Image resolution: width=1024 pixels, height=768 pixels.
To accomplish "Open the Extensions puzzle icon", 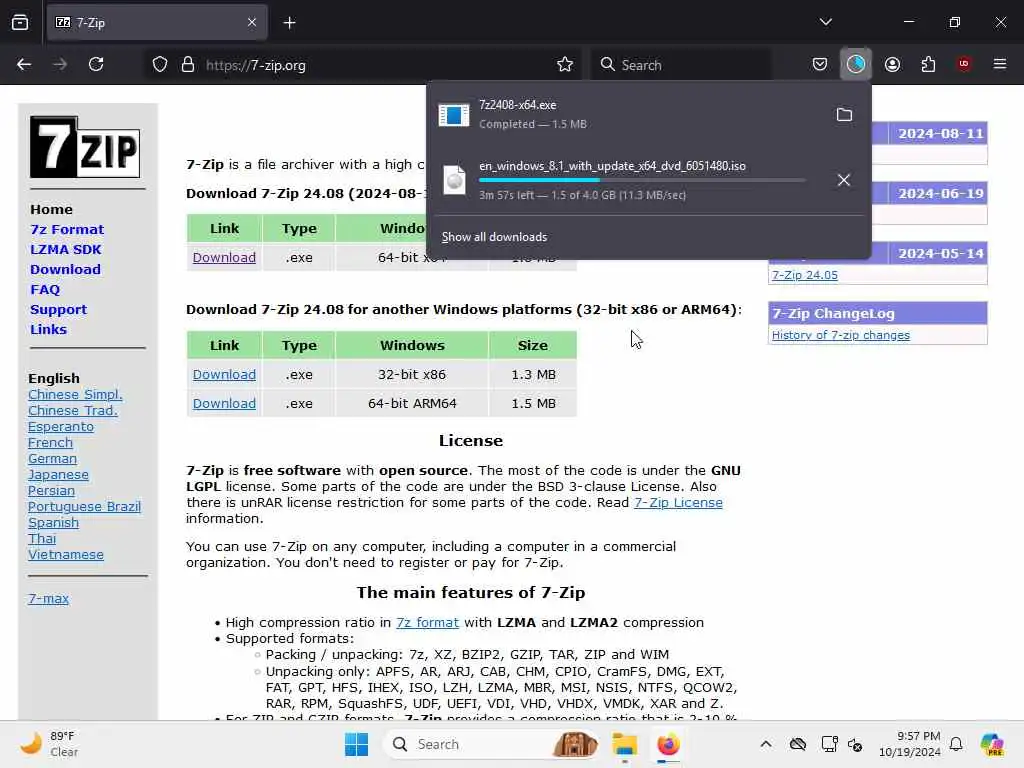I will [x=928, y=65].
